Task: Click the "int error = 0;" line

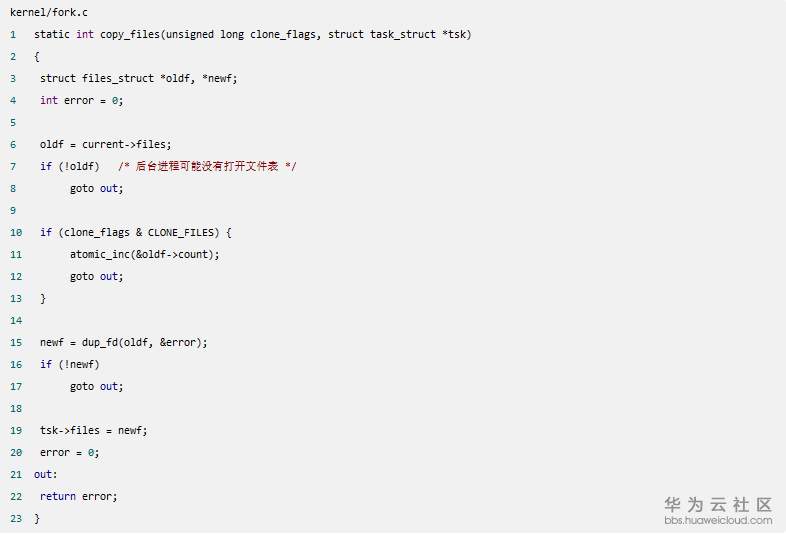Action: click(x=81, y=100)
